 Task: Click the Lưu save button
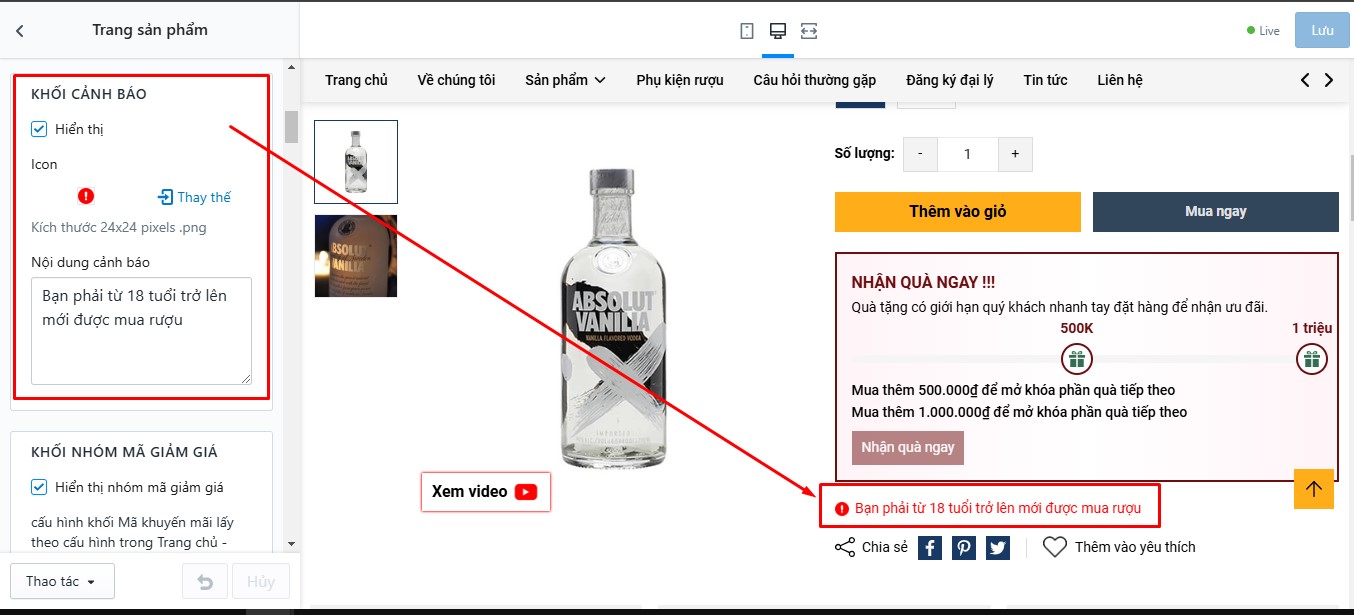(x=1322, y=30)
